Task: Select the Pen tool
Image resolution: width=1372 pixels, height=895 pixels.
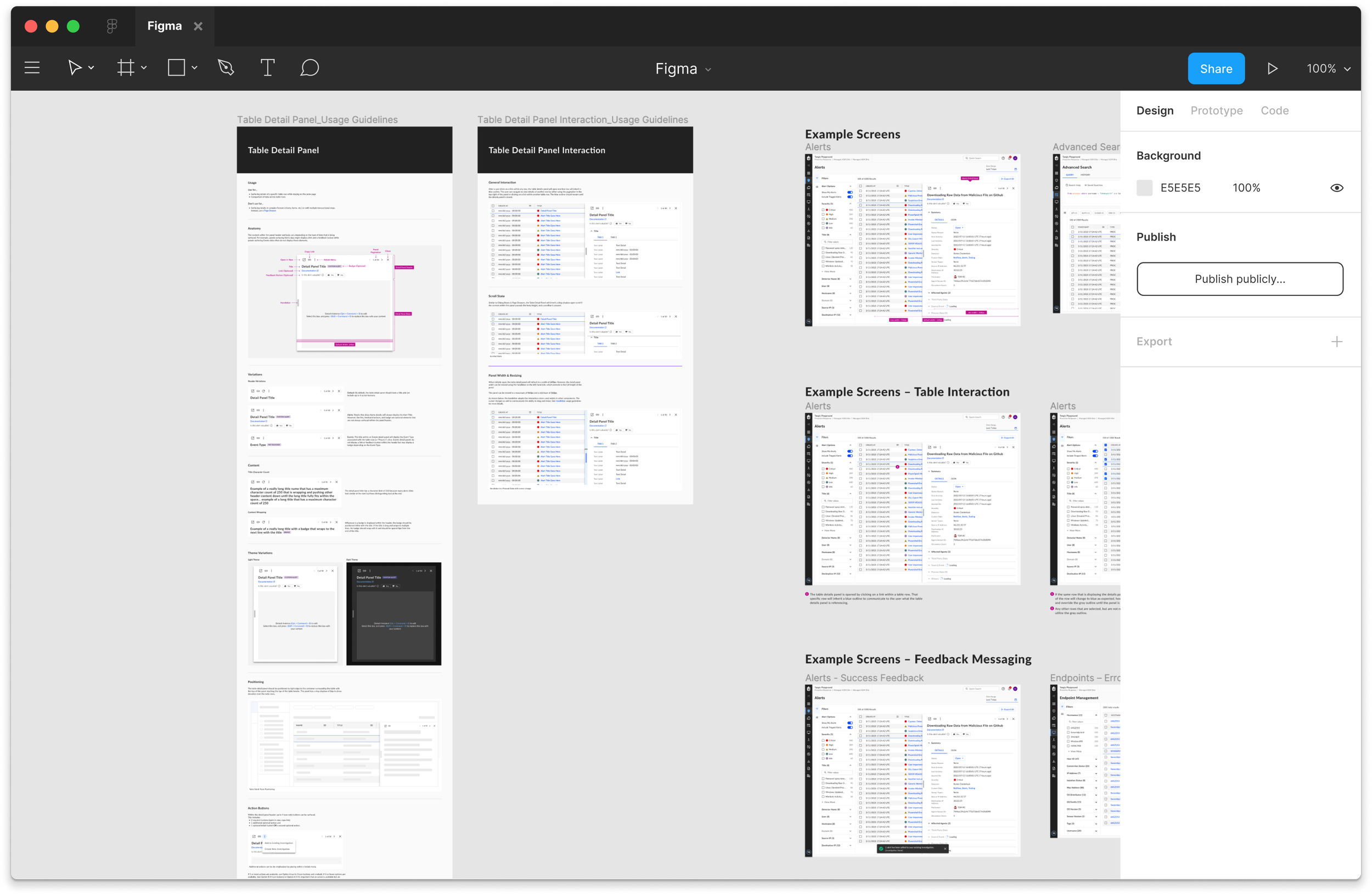Action: 226,68
